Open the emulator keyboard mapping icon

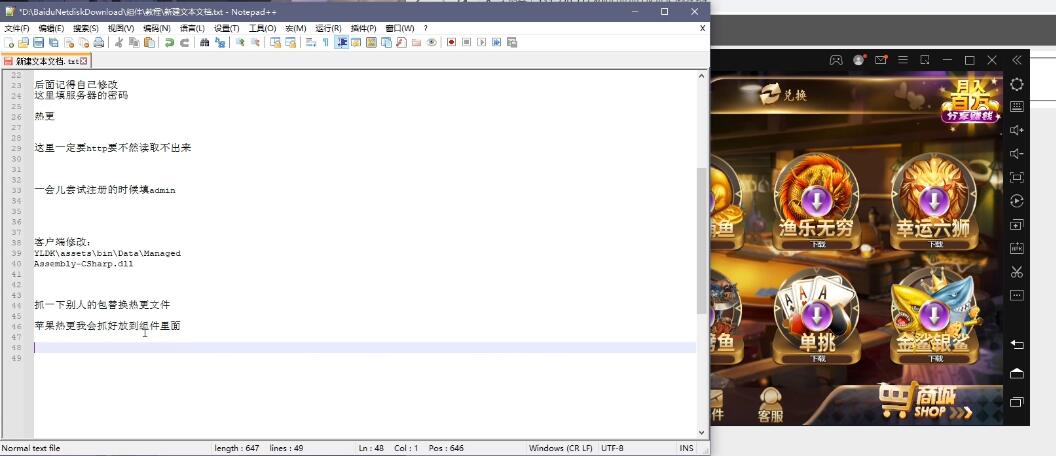coord(1017,106)
